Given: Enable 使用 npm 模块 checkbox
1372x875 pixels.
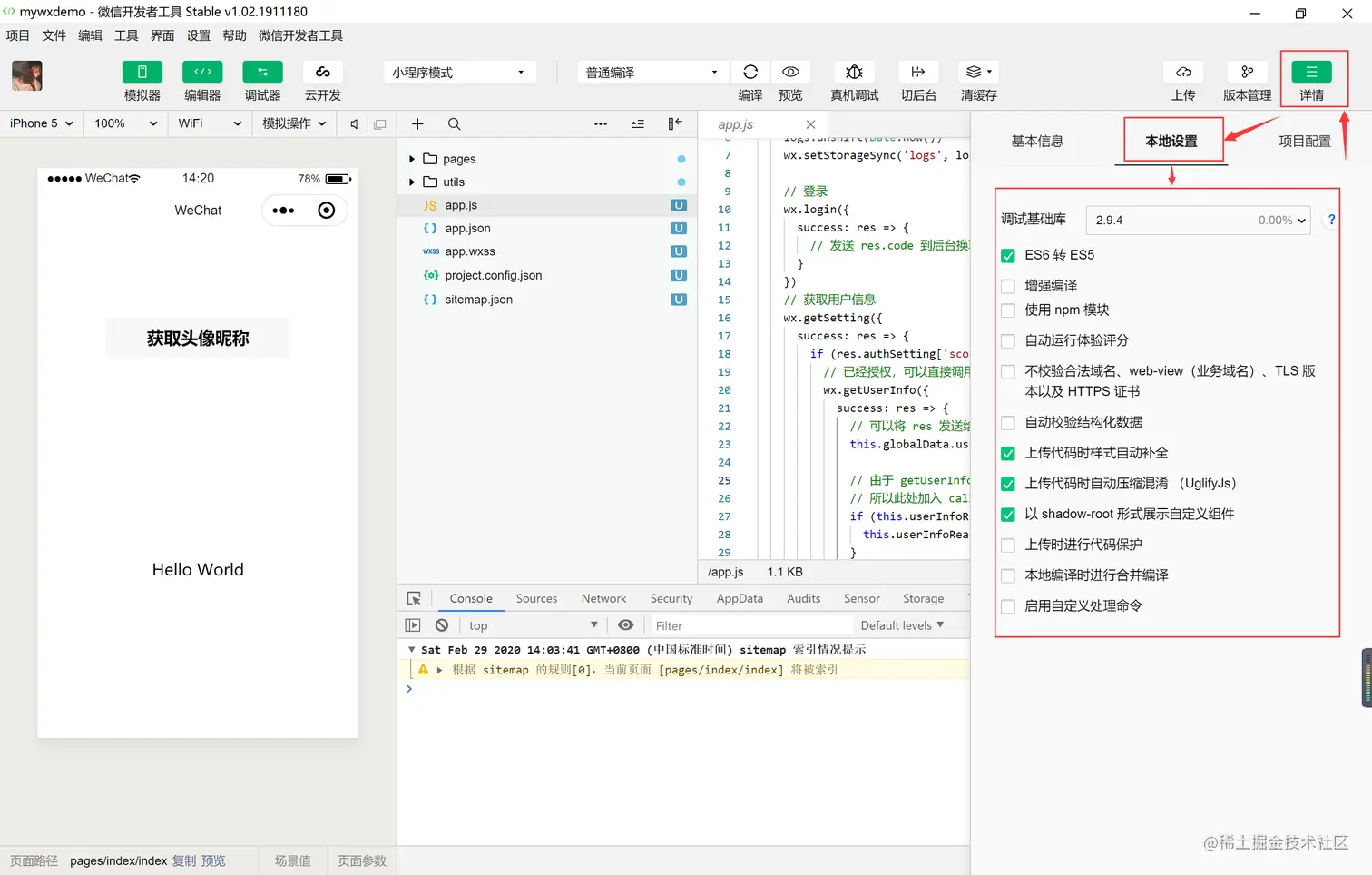Looking at the screenshot, I should [x=1007, y=310].
